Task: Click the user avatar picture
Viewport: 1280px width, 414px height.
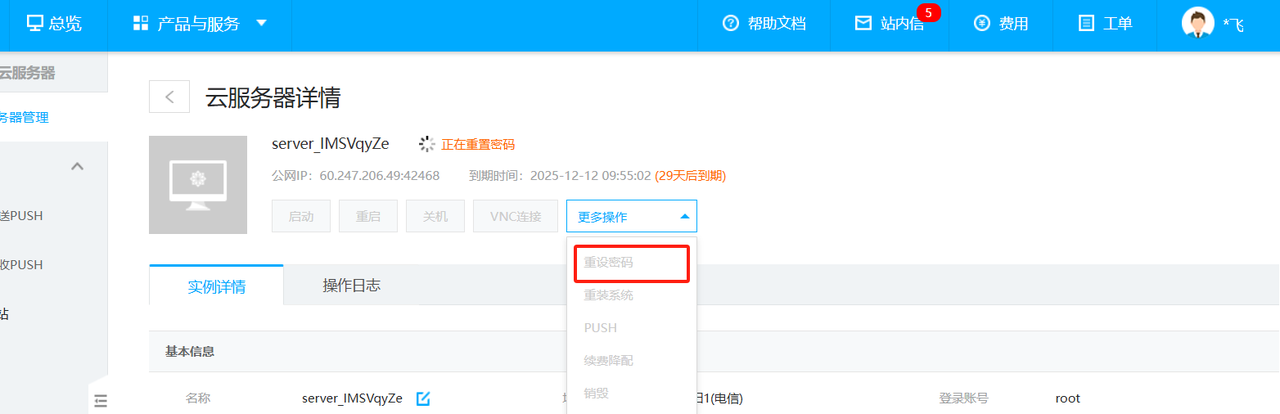Action: pos(1197,23)
